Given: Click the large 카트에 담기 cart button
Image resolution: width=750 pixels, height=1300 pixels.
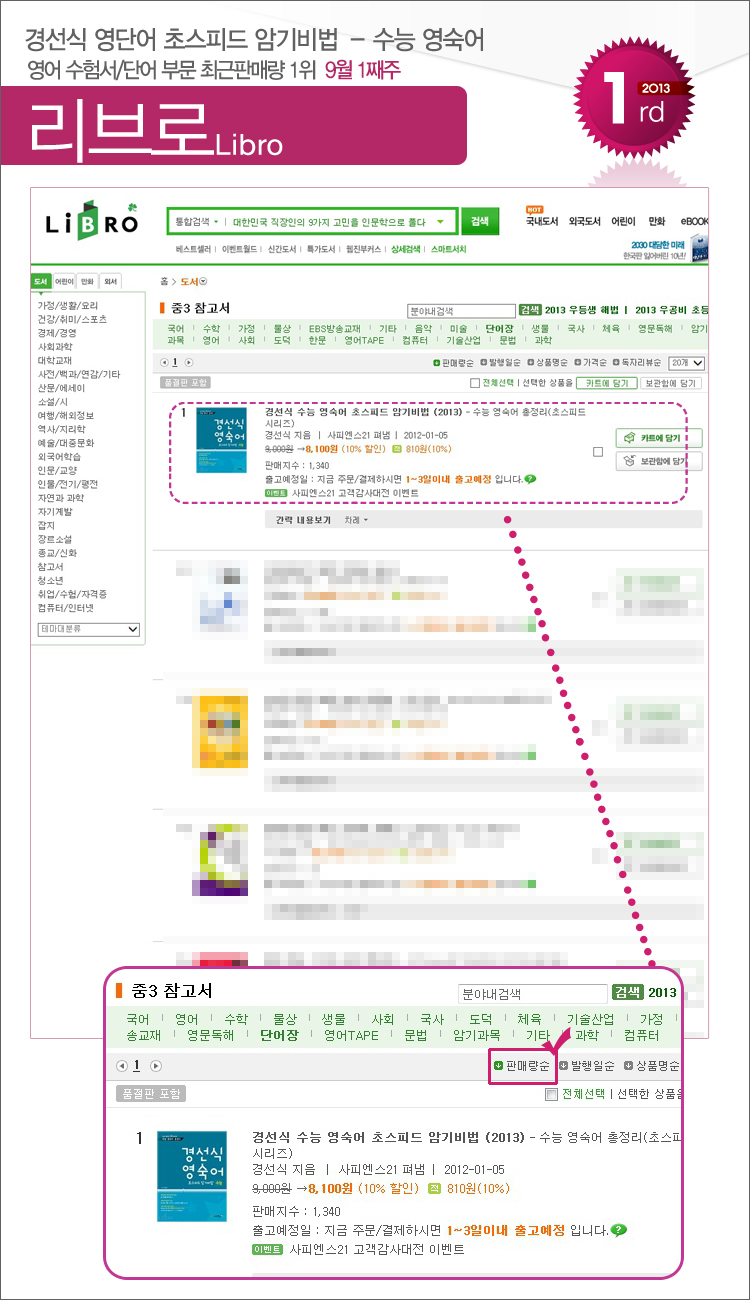Looking at the screenshot, I should point(659,439).
